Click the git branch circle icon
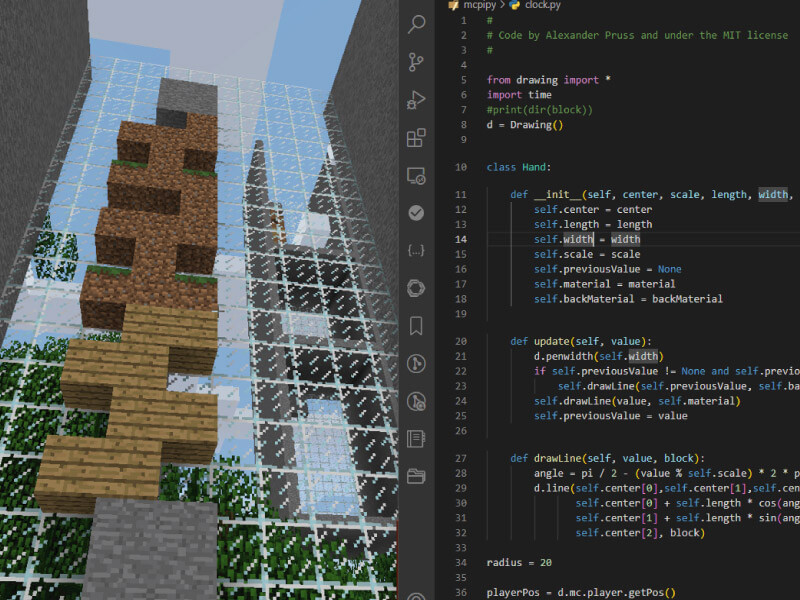 [417, 363]
